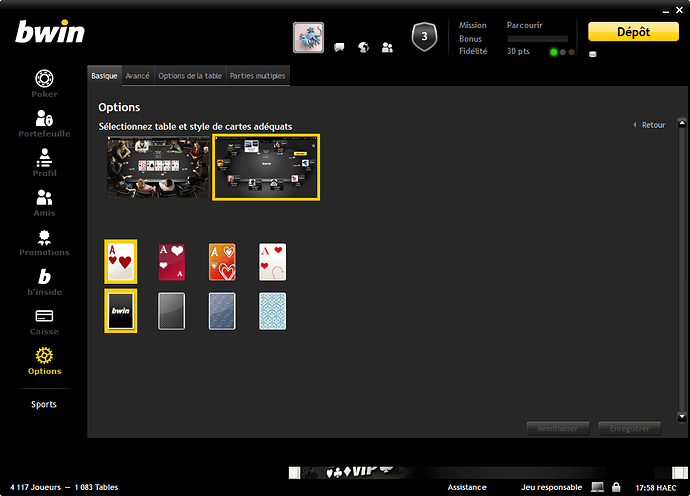Minimize the bwin window

[x=666, y=11]
